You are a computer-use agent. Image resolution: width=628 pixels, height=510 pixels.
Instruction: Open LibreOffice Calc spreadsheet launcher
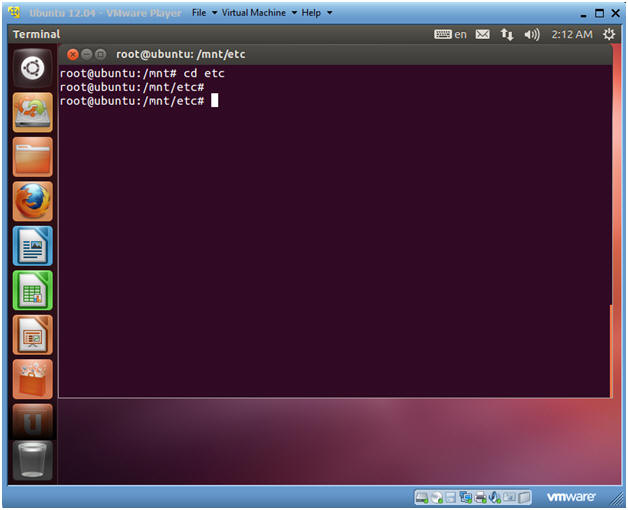pyautogui.click(x=32, y=290)
